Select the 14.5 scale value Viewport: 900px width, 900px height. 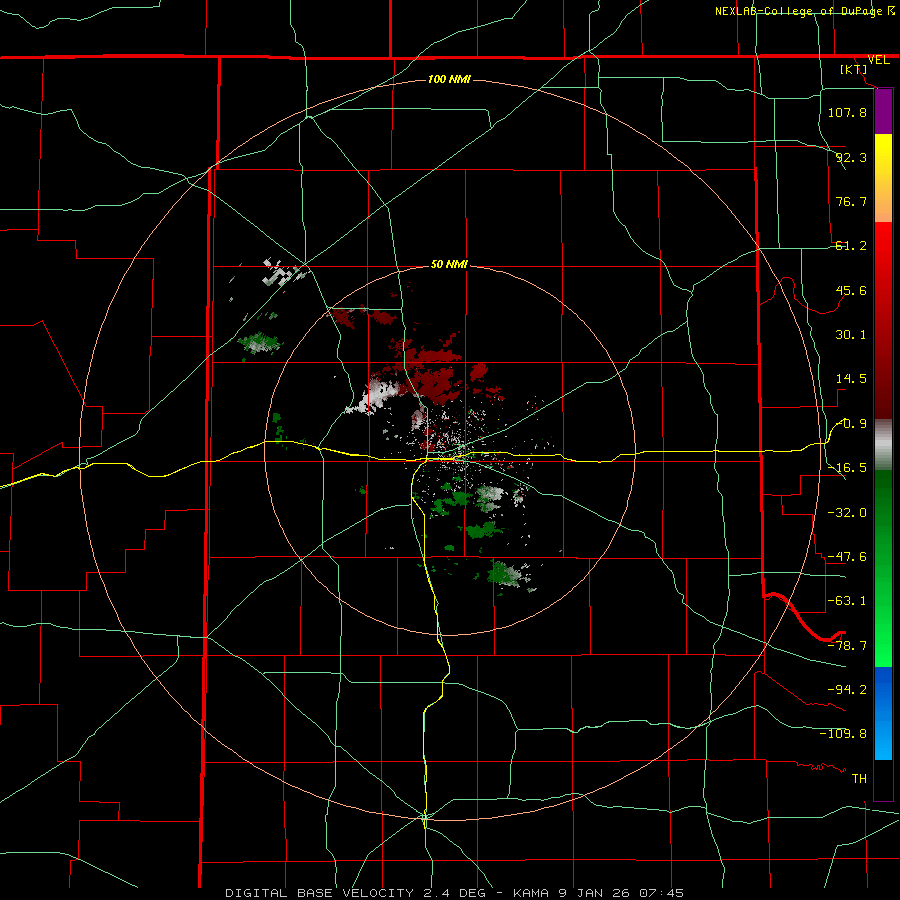click(851, 379)
